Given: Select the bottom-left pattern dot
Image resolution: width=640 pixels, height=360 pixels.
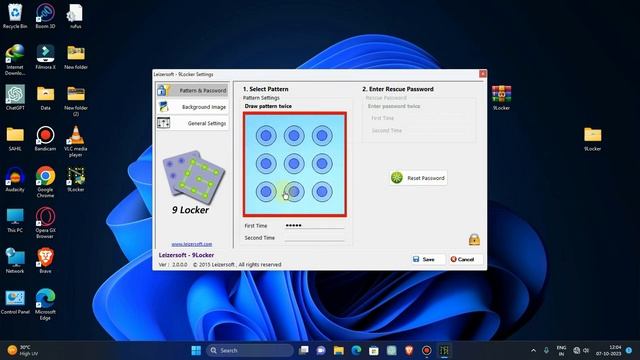Looking at the screenshot, I should point(266,191).
